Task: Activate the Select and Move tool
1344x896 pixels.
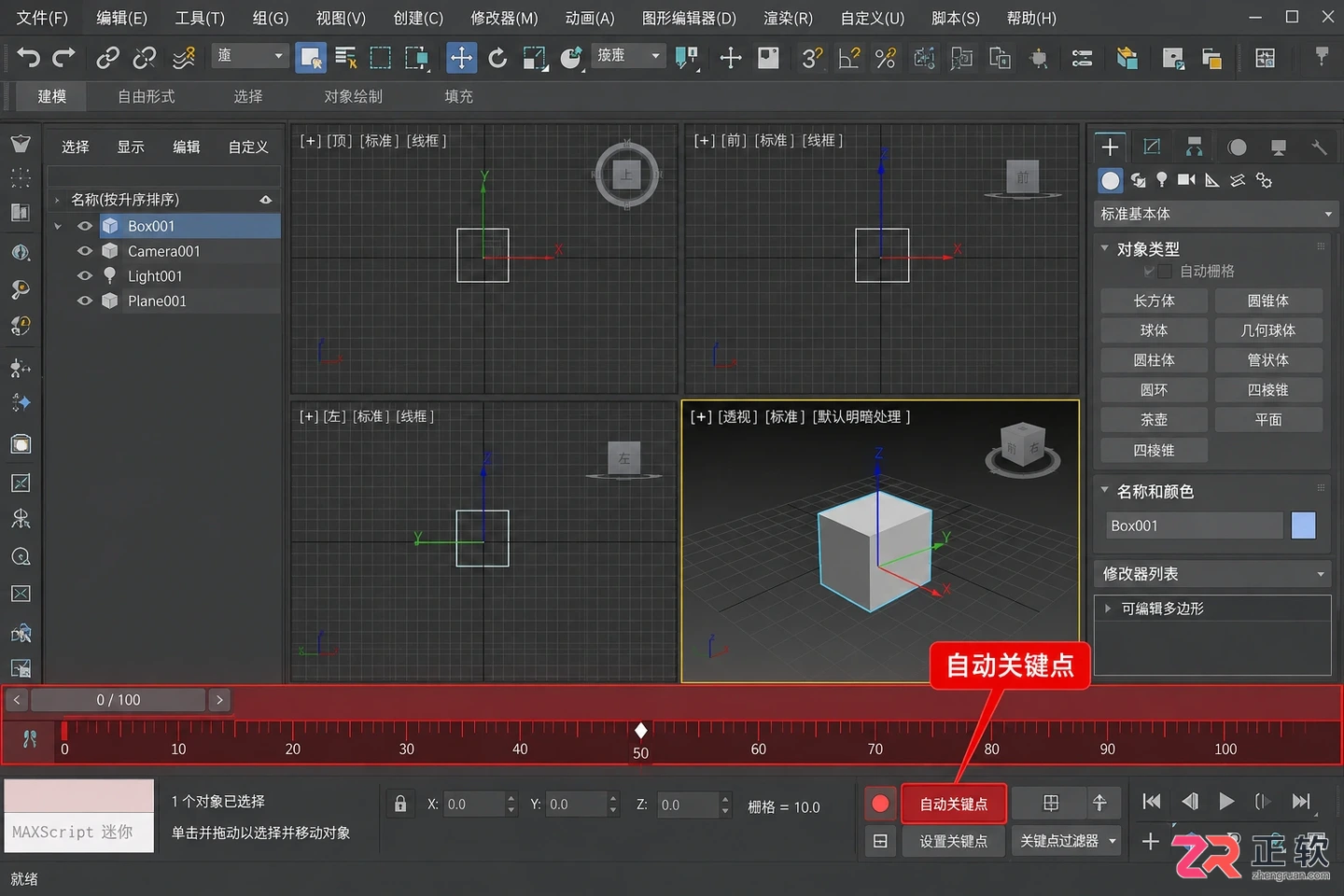Action: pos(461,58)
